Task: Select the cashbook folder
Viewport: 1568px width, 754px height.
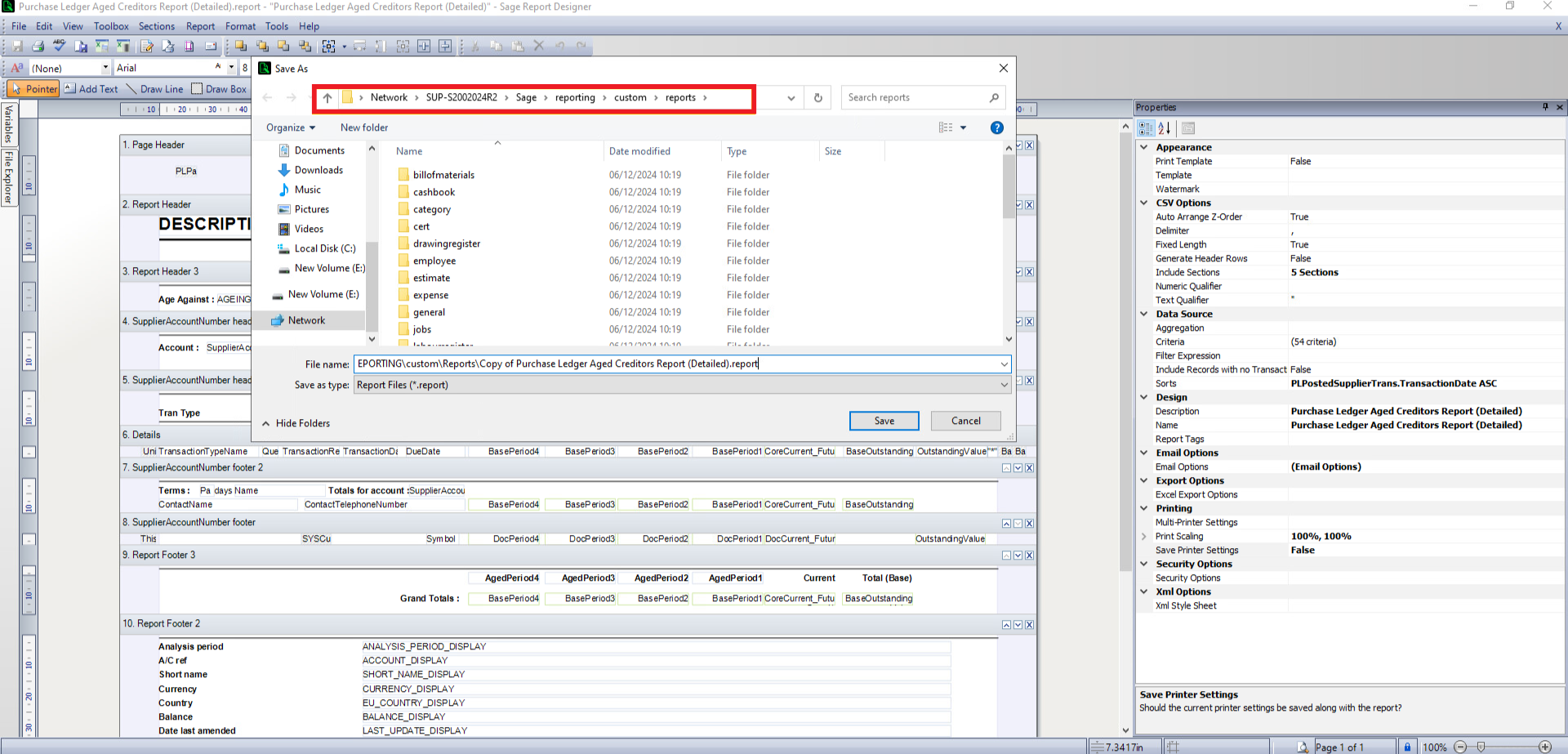Action: tap(434, 192)
